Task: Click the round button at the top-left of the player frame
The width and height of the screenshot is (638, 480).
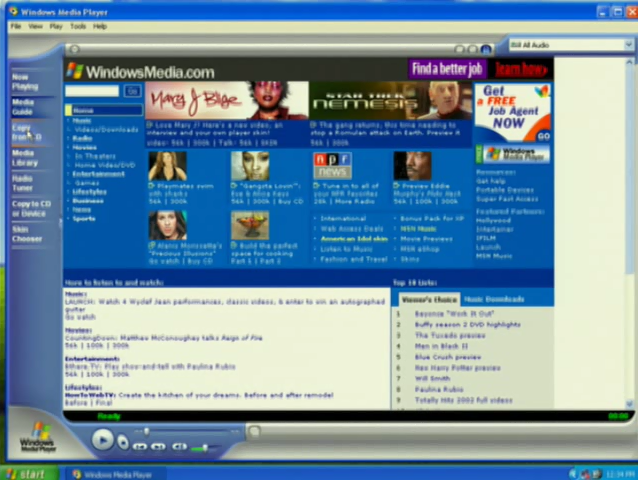Action: [74, 49]
